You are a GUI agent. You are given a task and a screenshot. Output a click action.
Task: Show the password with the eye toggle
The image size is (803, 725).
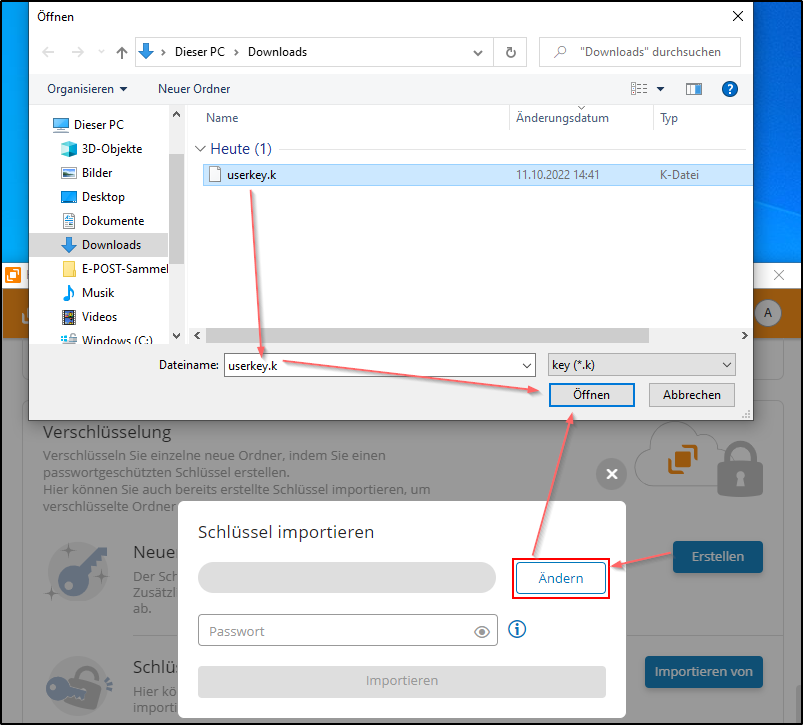click(481, 630)
